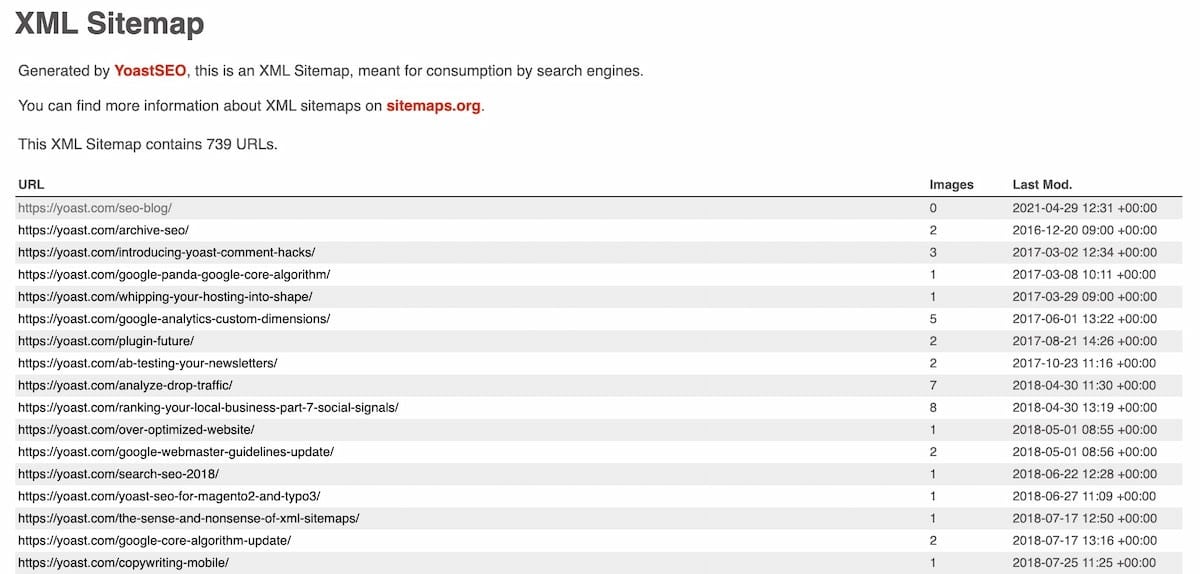Open the YoastSEO link

[x=150, y=71]
